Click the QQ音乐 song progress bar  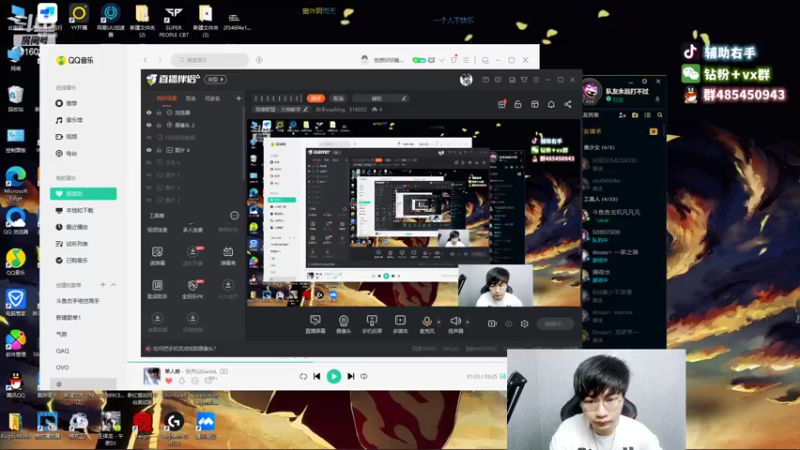point(317,362)
